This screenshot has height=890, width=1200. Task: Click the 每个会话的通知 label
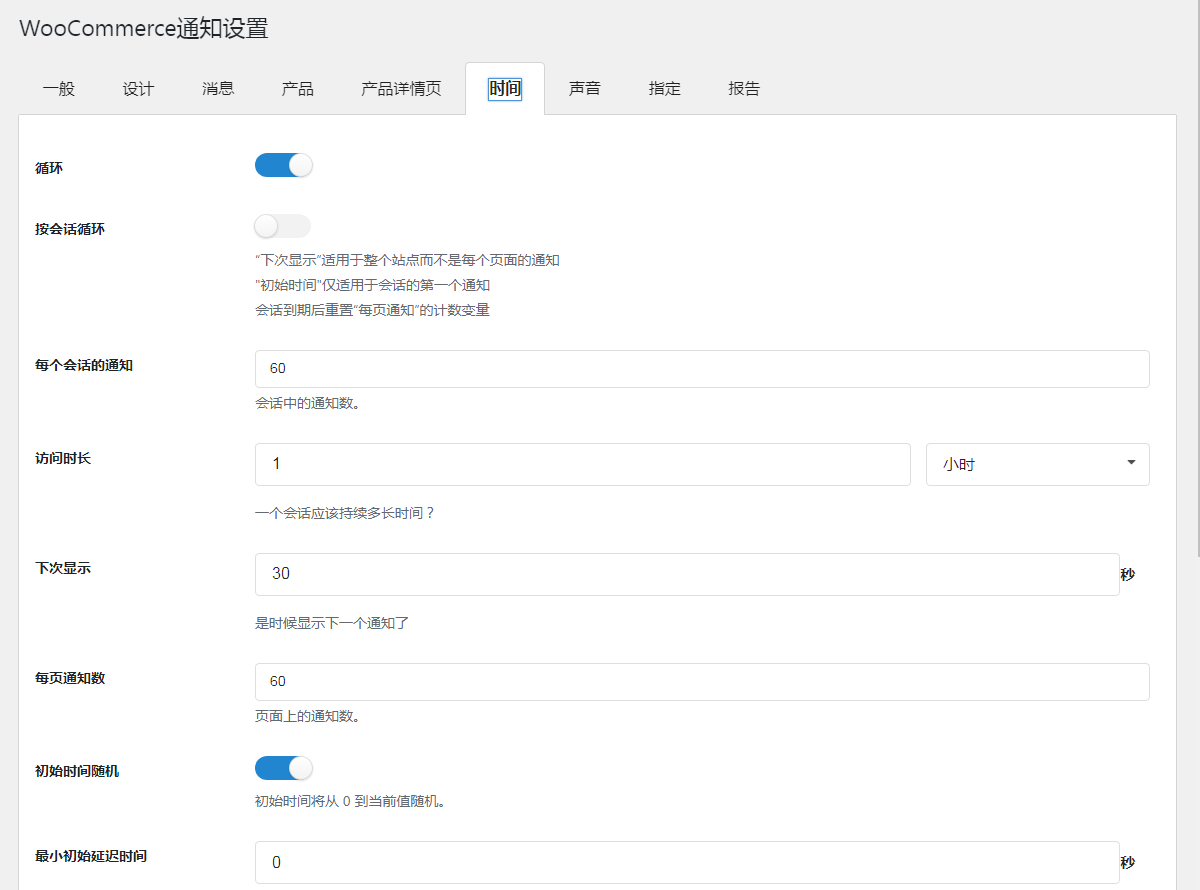[x=84, y=366]
